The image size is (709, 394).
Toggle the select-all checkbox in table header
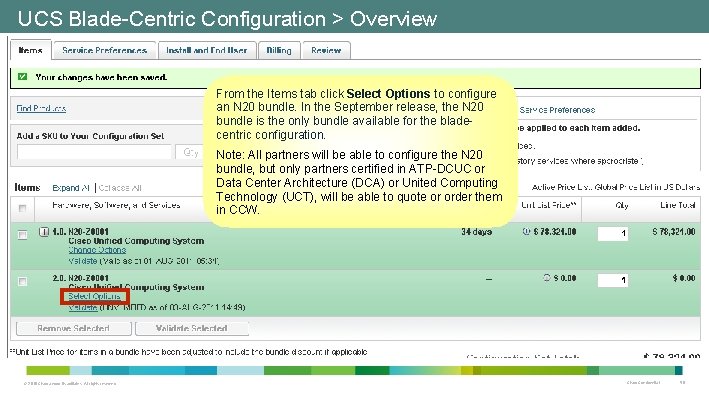point(22,208)
